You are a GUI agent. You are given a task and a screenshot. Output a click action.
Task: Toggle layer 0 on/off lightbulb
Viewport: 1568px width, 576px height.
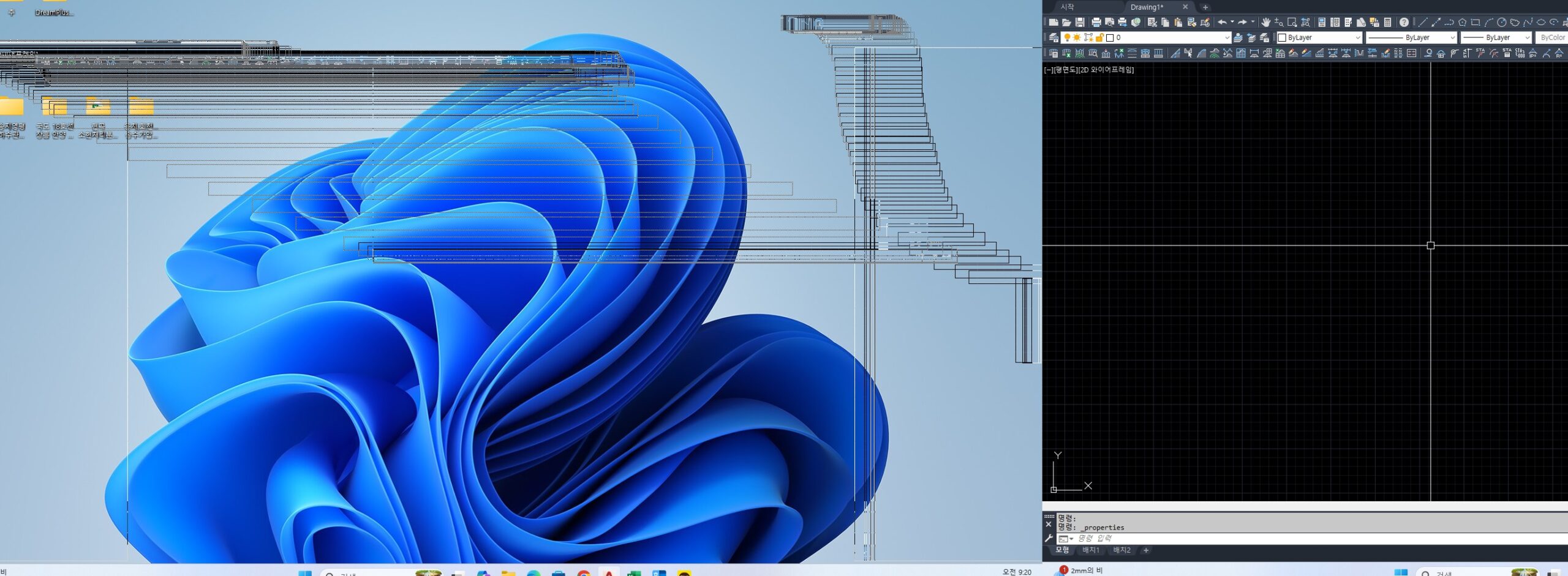(1067, 38)
